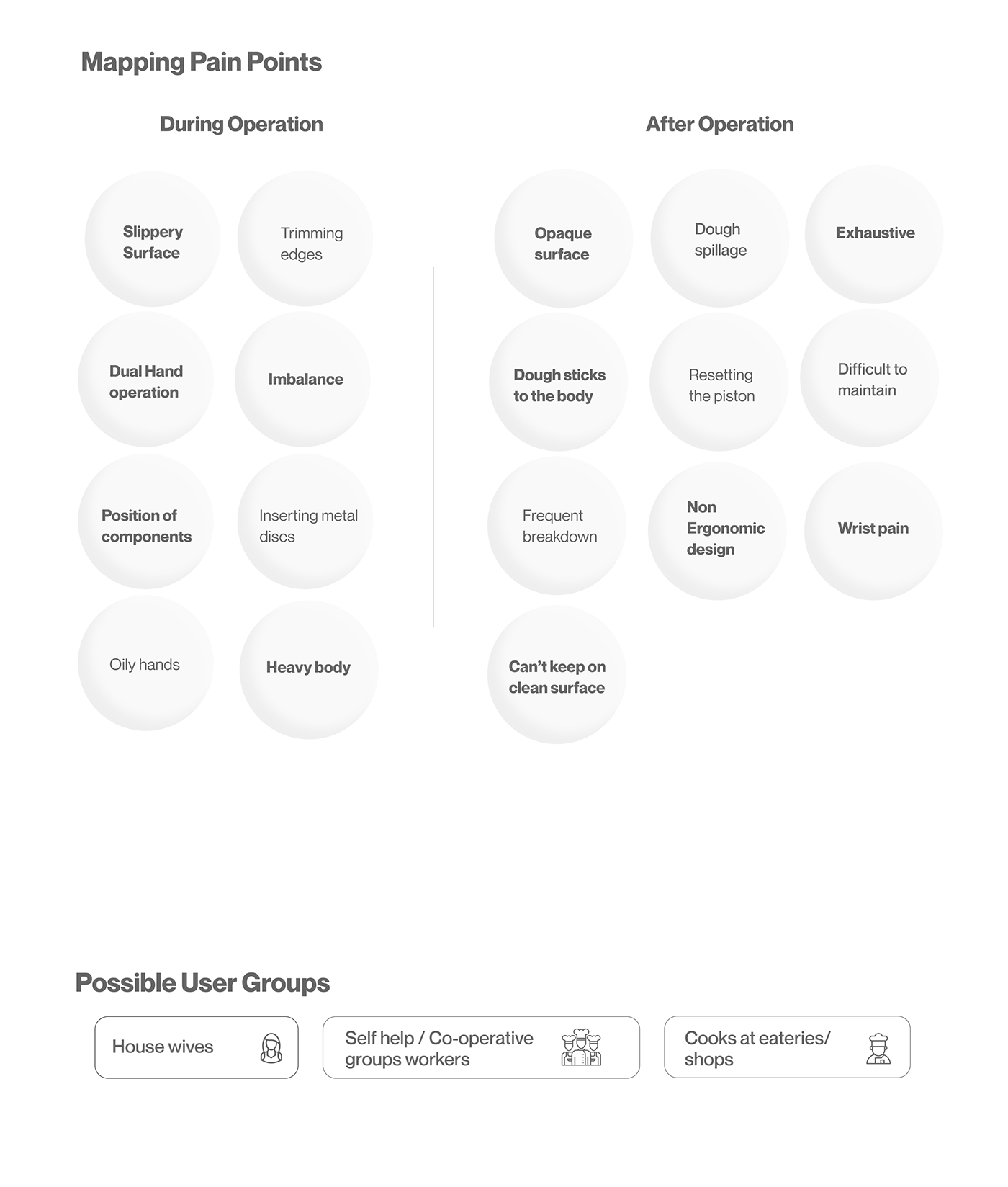This screenshot has width=1008, height=1187.
Task: Choose the Exhaustive pain point bubble
Action: click(874, 235)
